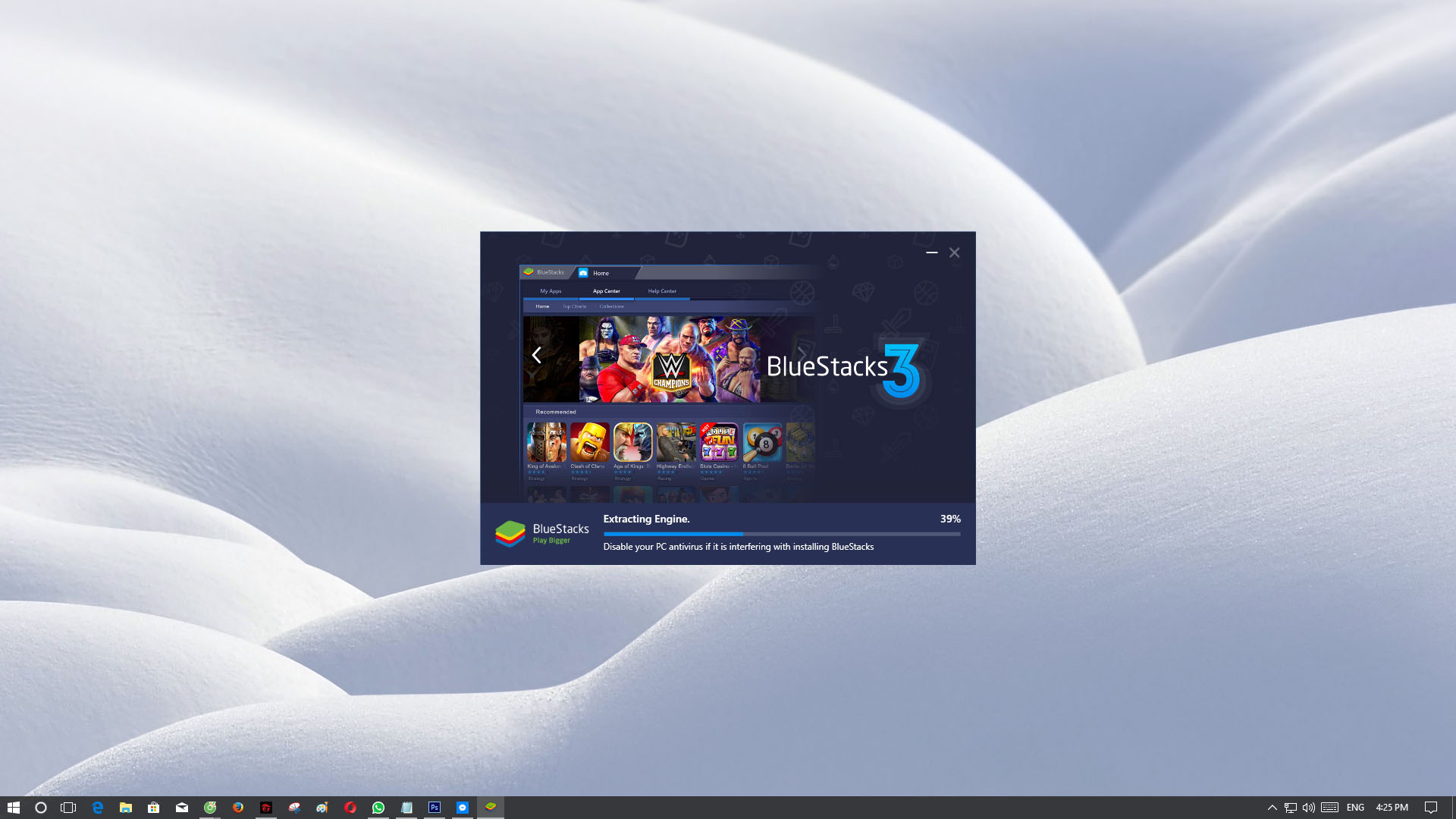Expand hidden system tray icons
The width and height of the screenshot is (1456, 819).
(1272, 808)
